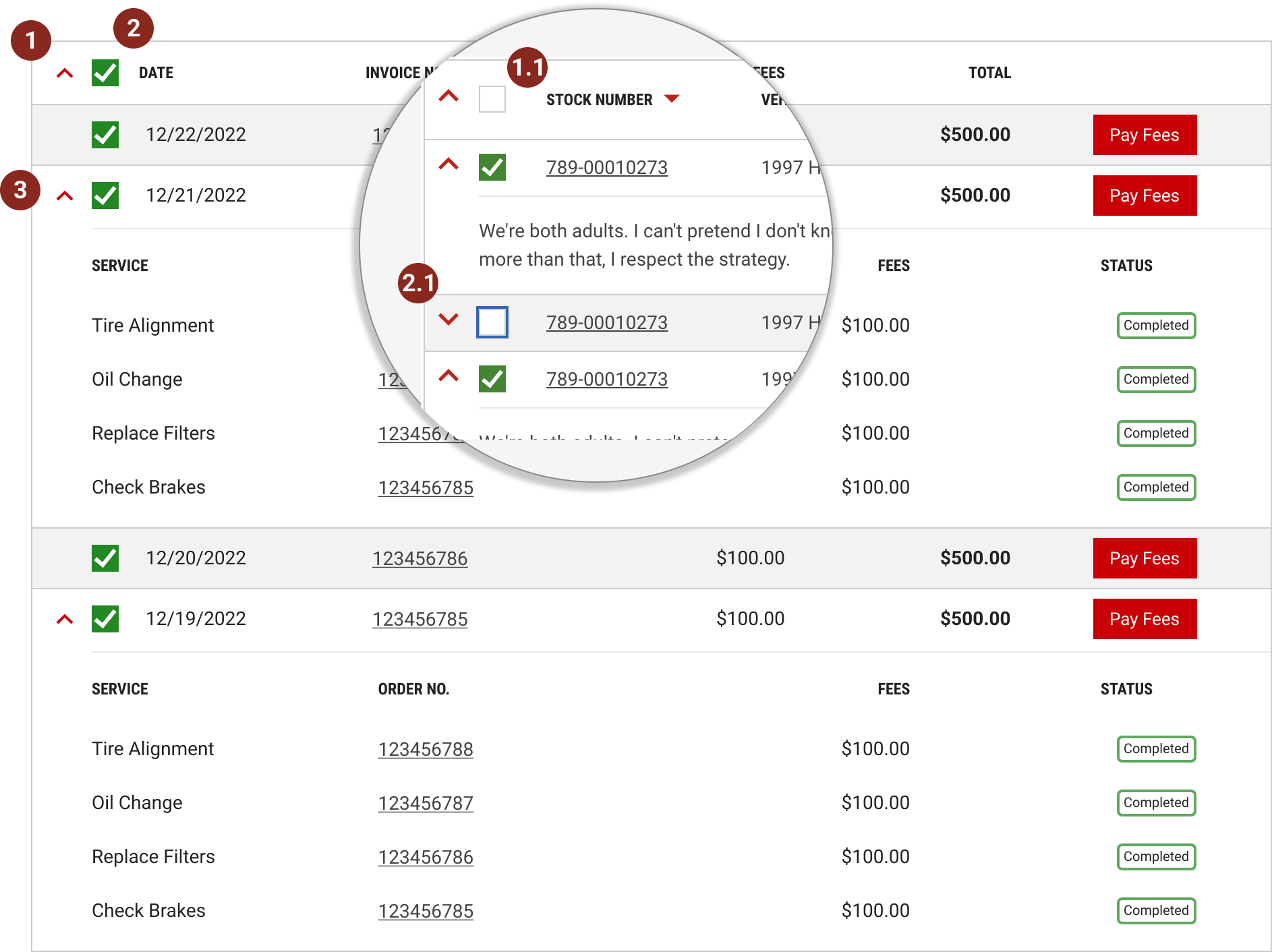Select the DATE column header
The height and width of the screenshot is (952, 1272).
[x=156, y=73]
